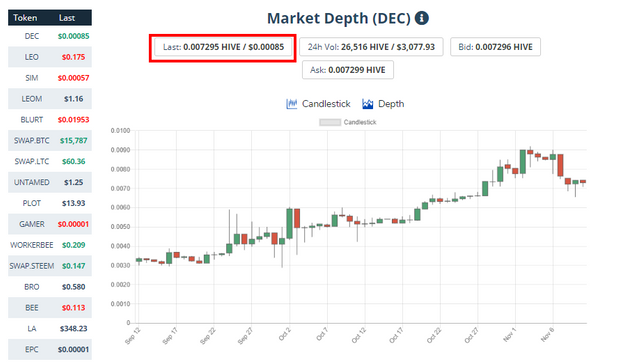Click the 0.0100 y-axis label
640x362 pixels.
pyautogui.click(x=120, y=131)
